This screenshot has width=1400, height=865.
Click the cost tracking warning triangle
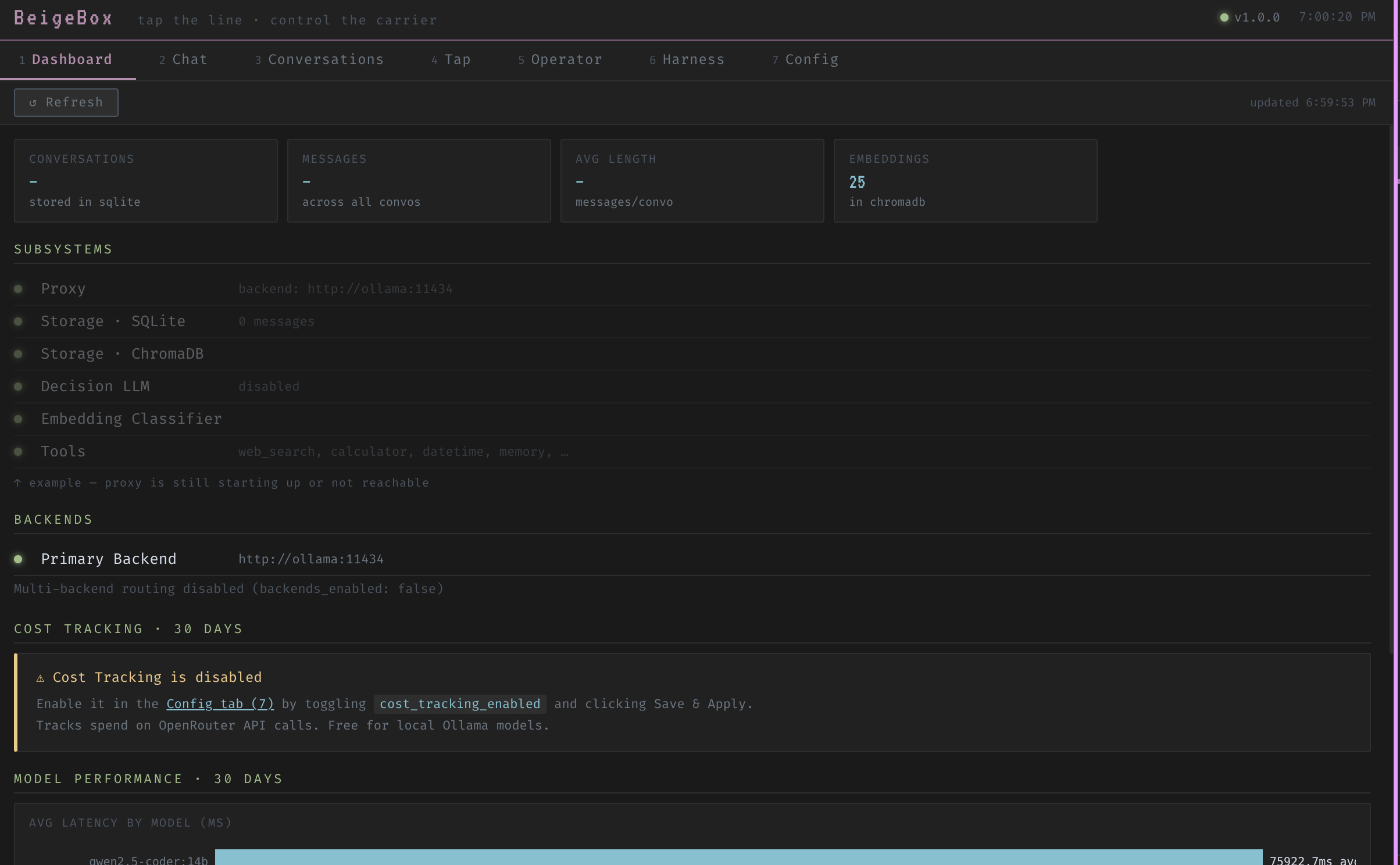pos(40,678)
